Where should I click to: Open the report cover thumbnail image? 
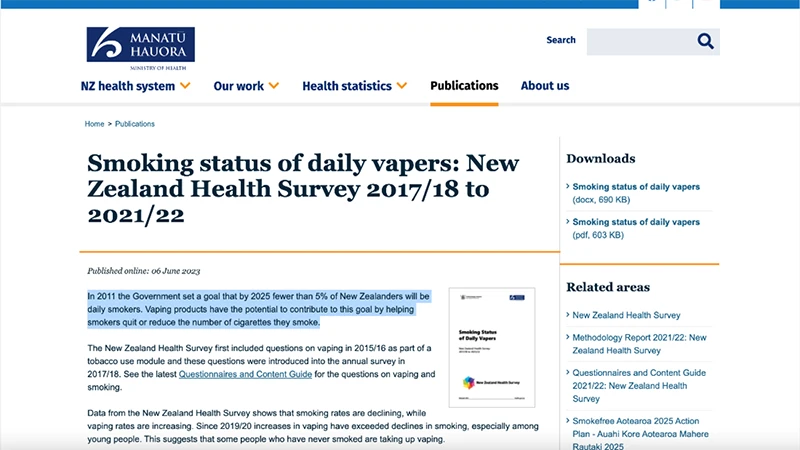coord(492,347)
